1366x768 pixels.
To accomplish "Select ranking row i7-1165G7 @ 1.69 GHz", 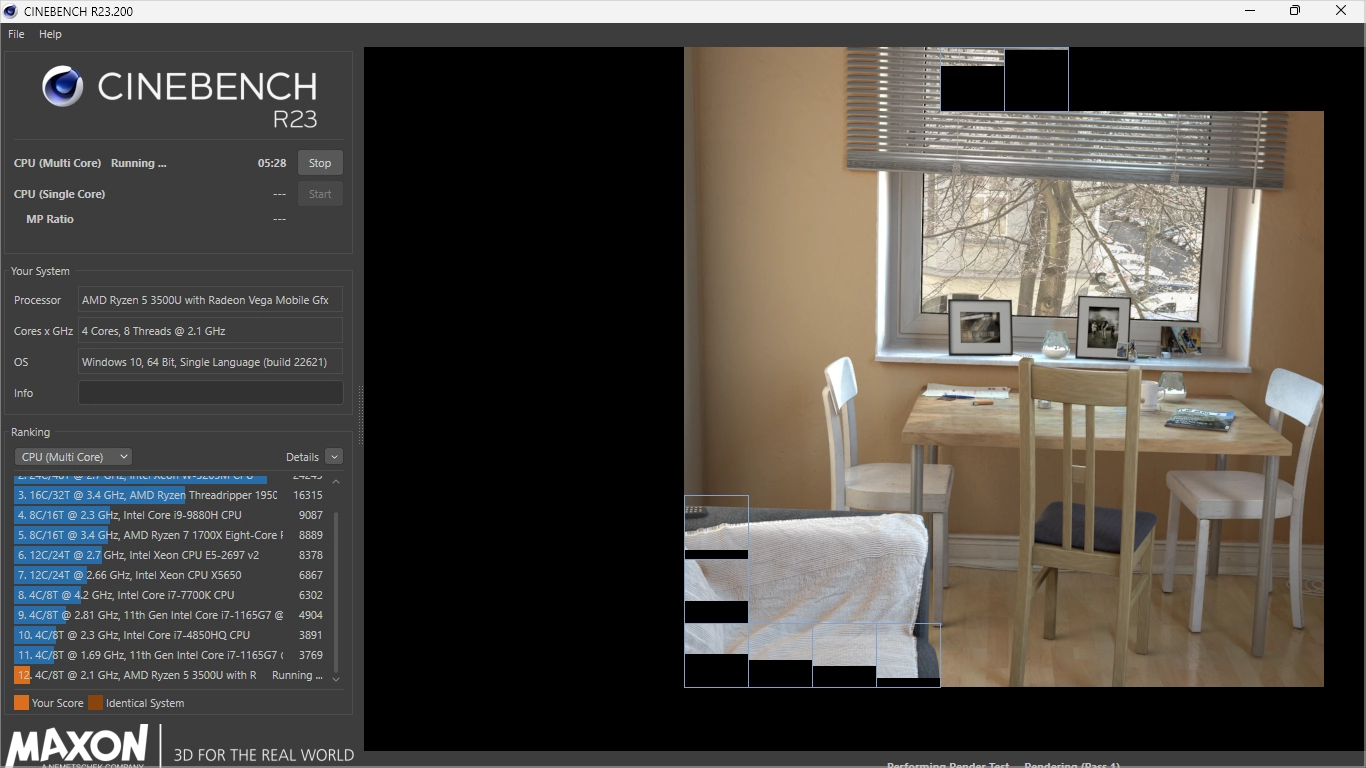I will (x=170, y=655).
